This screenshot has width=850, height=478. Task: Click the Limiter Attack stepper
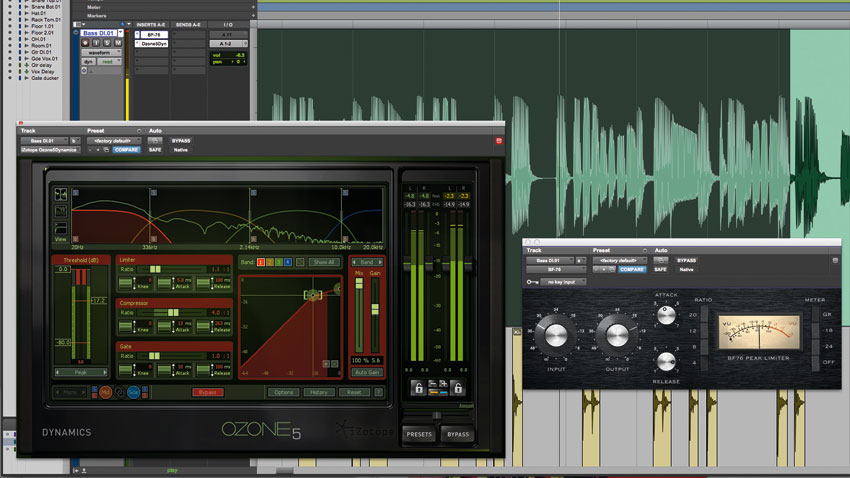point(175,283)
